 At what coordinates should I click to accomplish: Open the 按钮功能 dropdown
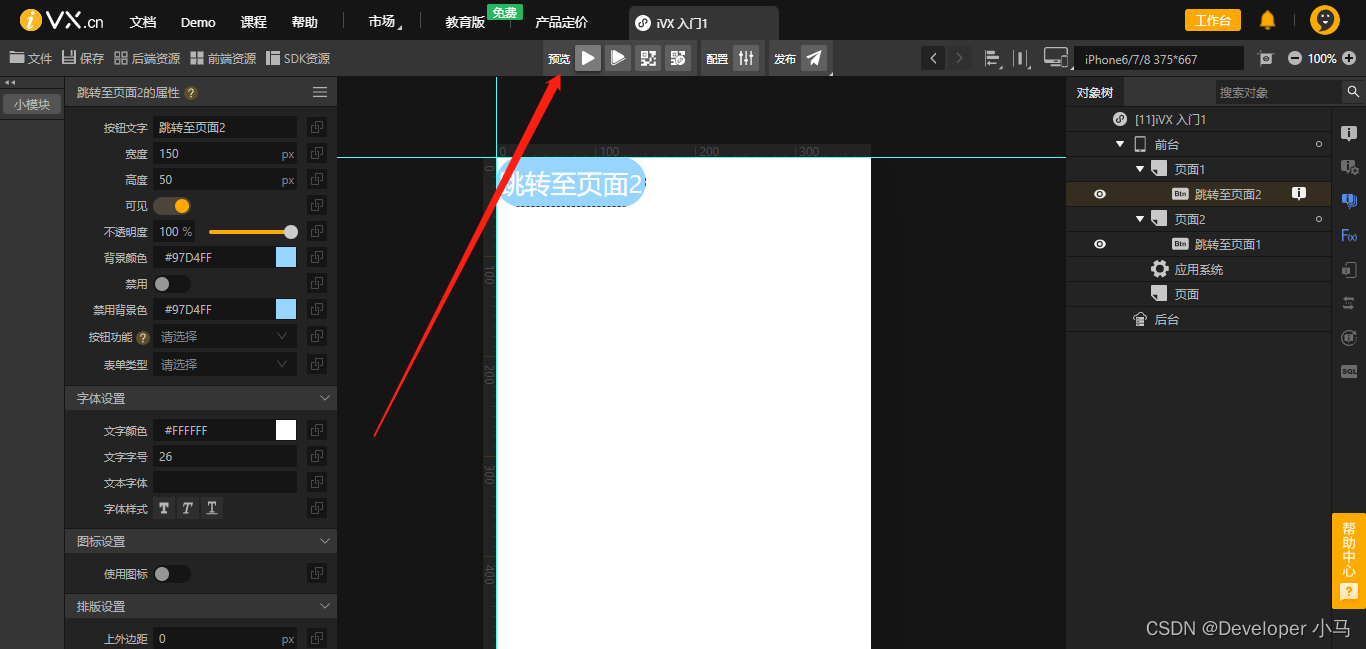(225, 337)
